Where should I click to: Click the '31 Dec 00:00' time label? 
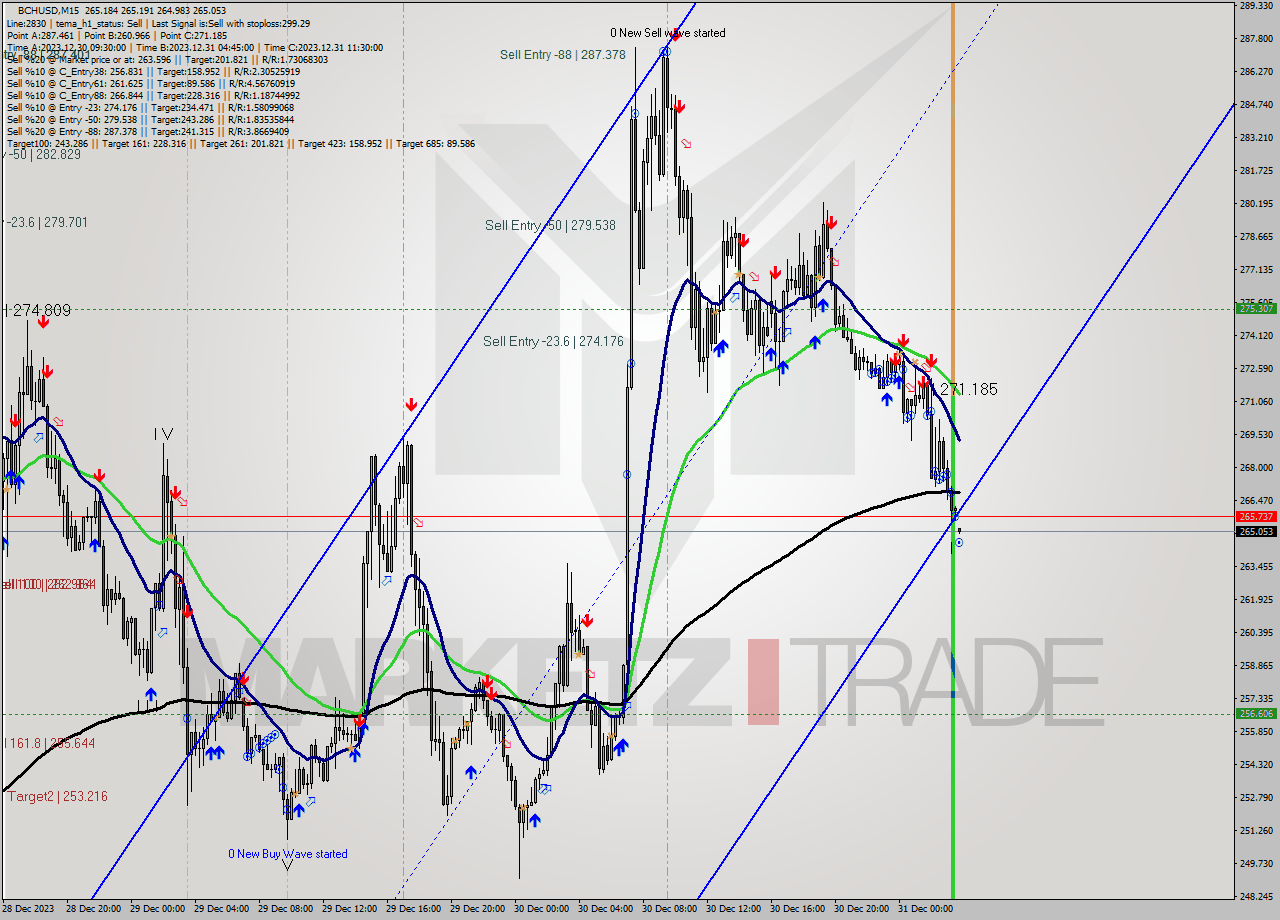click(x=925, y=910)
